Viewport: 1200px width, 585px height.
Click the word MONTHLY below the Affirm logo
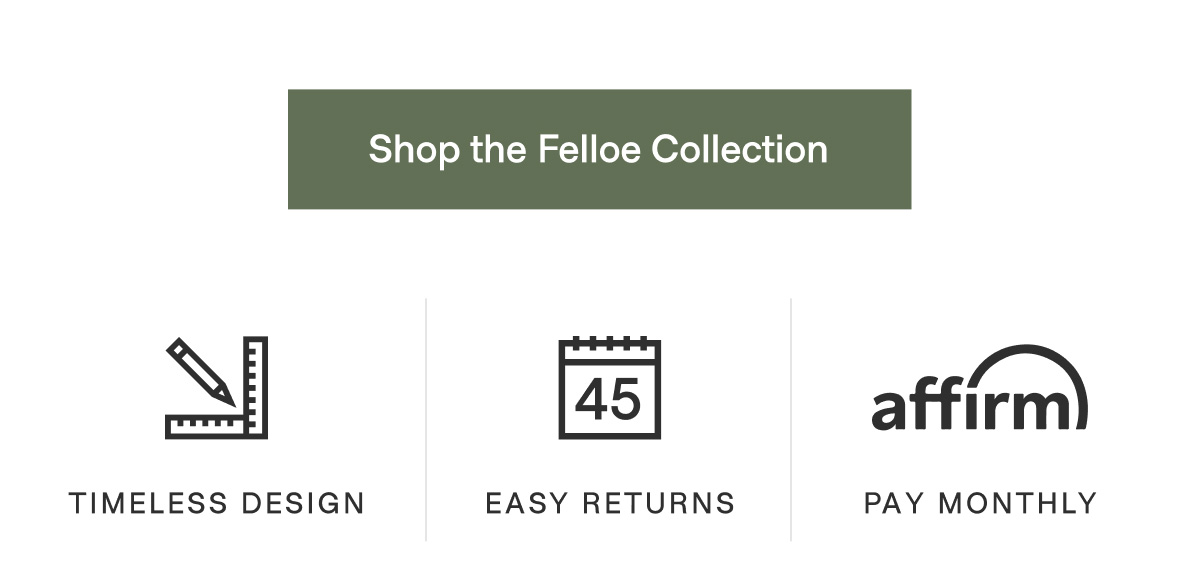(1018, 503)
